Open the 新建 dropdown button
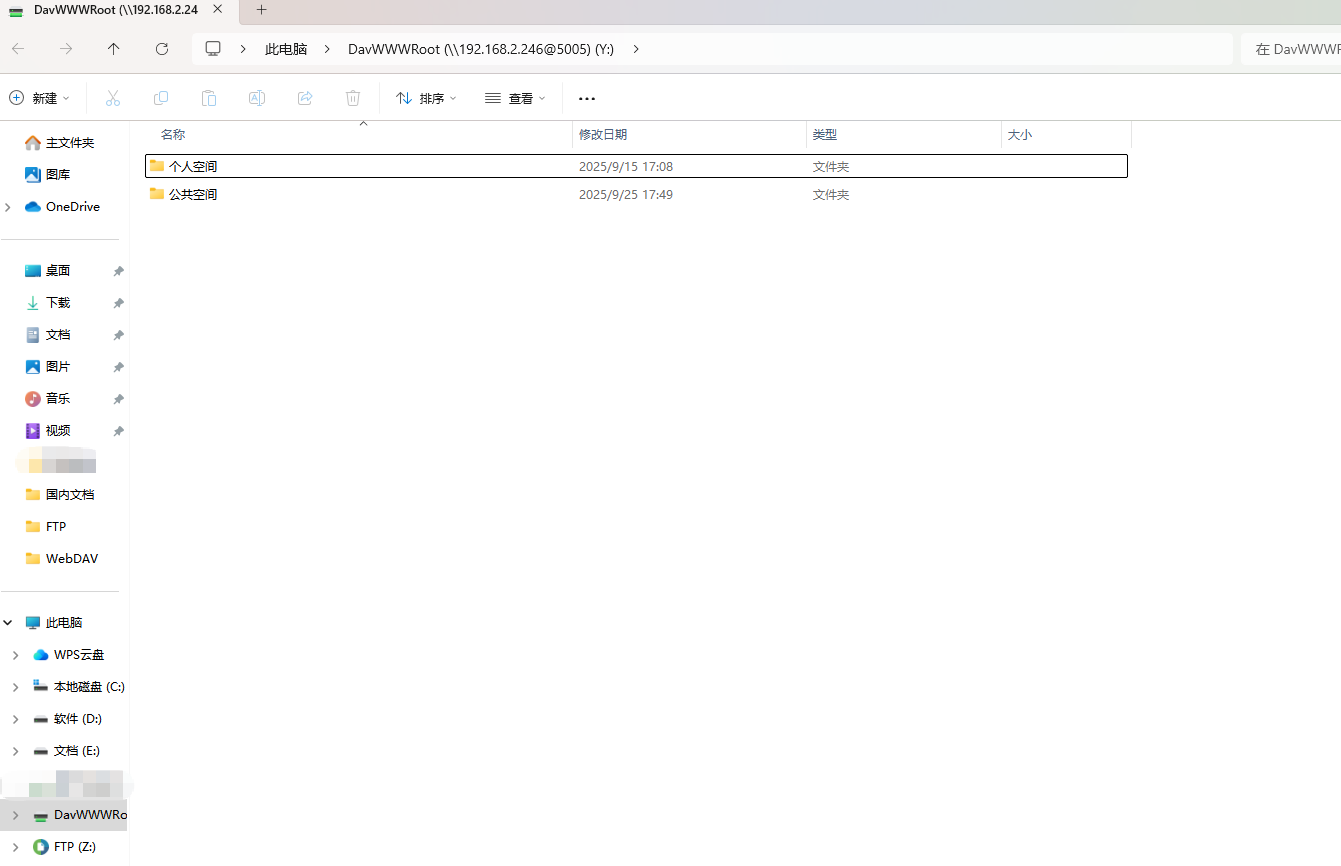 [40, 98]
